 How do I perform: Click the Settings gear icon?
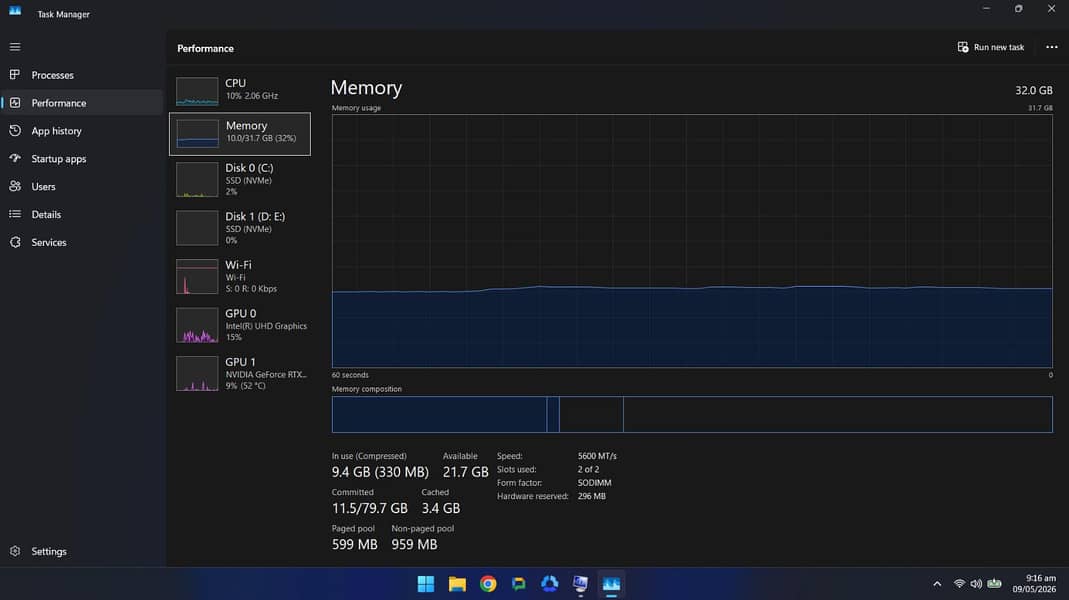pyautogui.click(x=15, y=551)
